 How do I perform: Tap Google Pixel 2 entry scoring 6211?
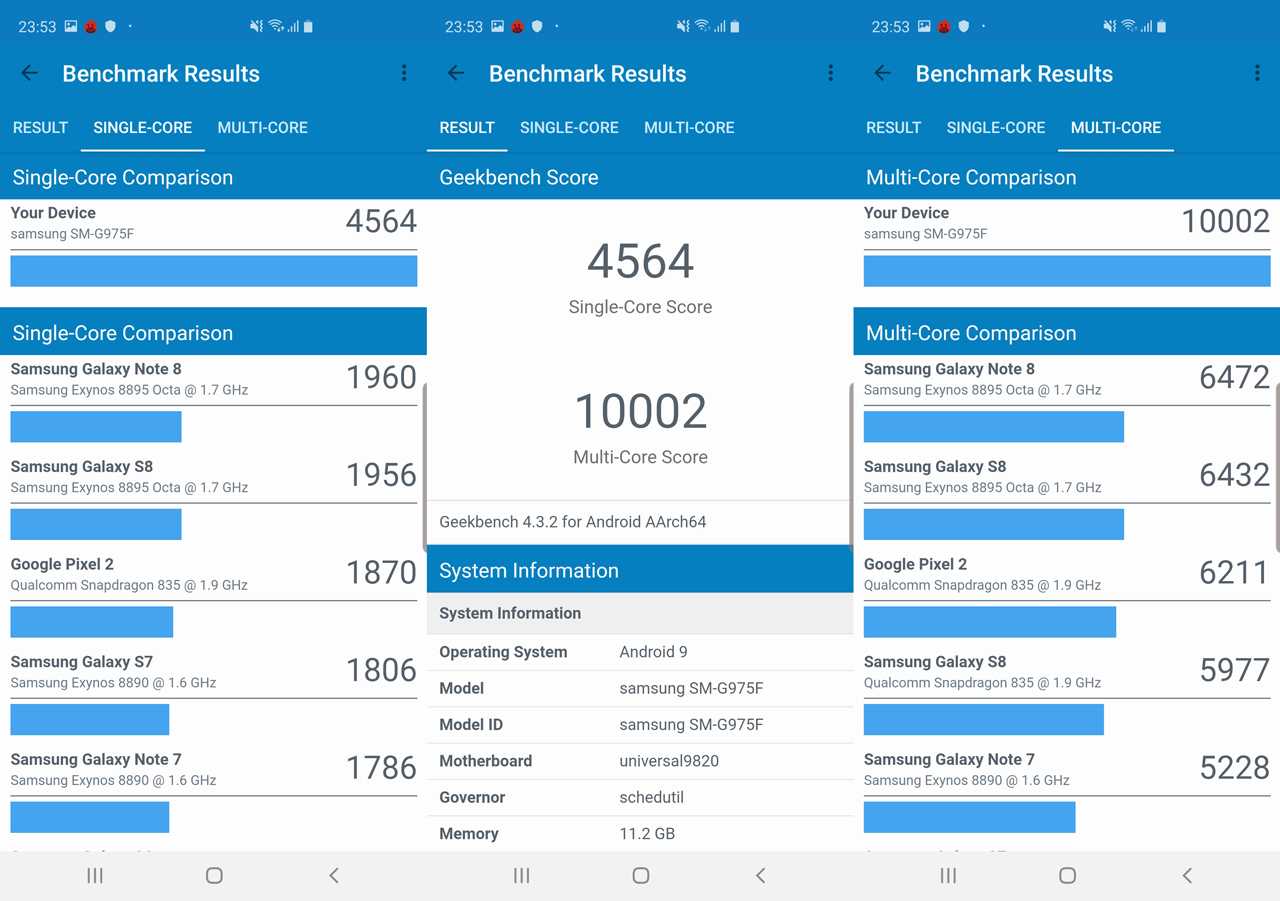coord(1066,574)
